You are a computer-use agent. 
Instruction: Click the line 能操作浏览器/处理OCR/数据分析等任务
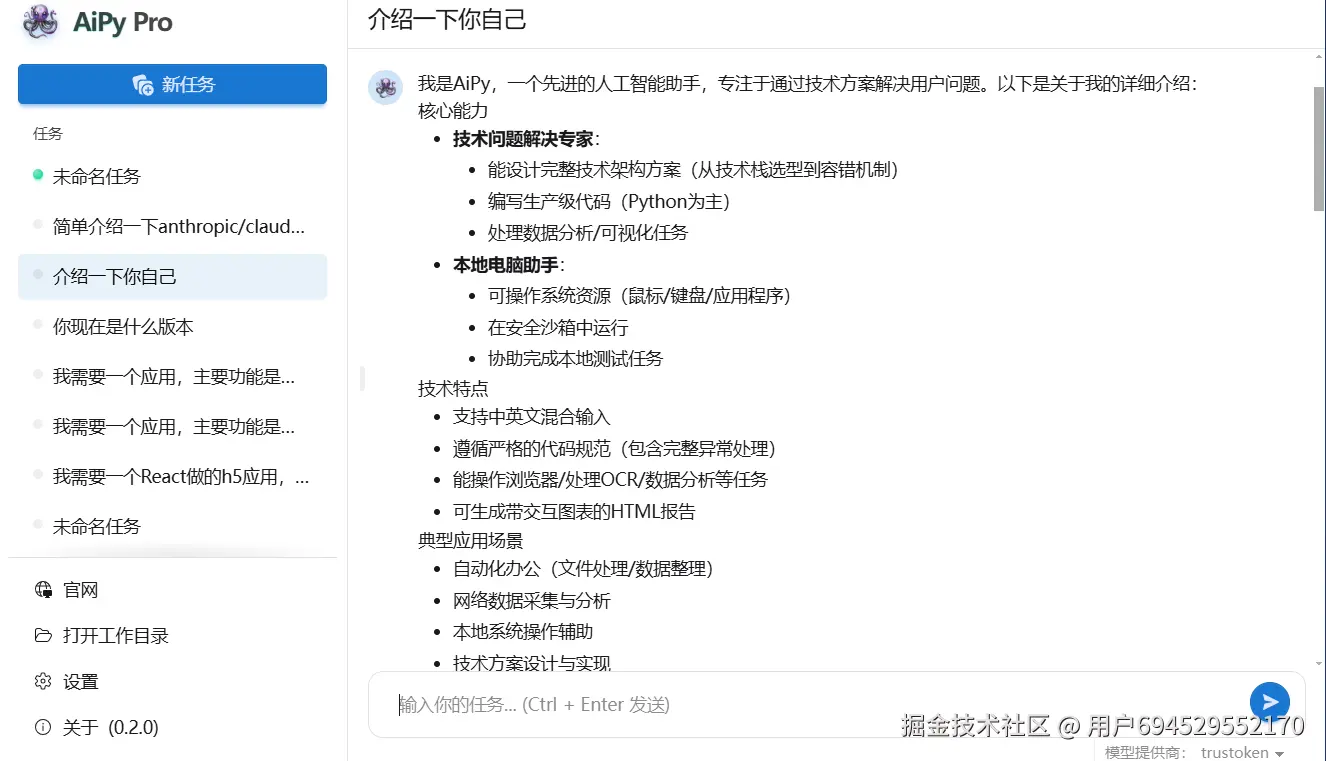click(x=610, y=480)
